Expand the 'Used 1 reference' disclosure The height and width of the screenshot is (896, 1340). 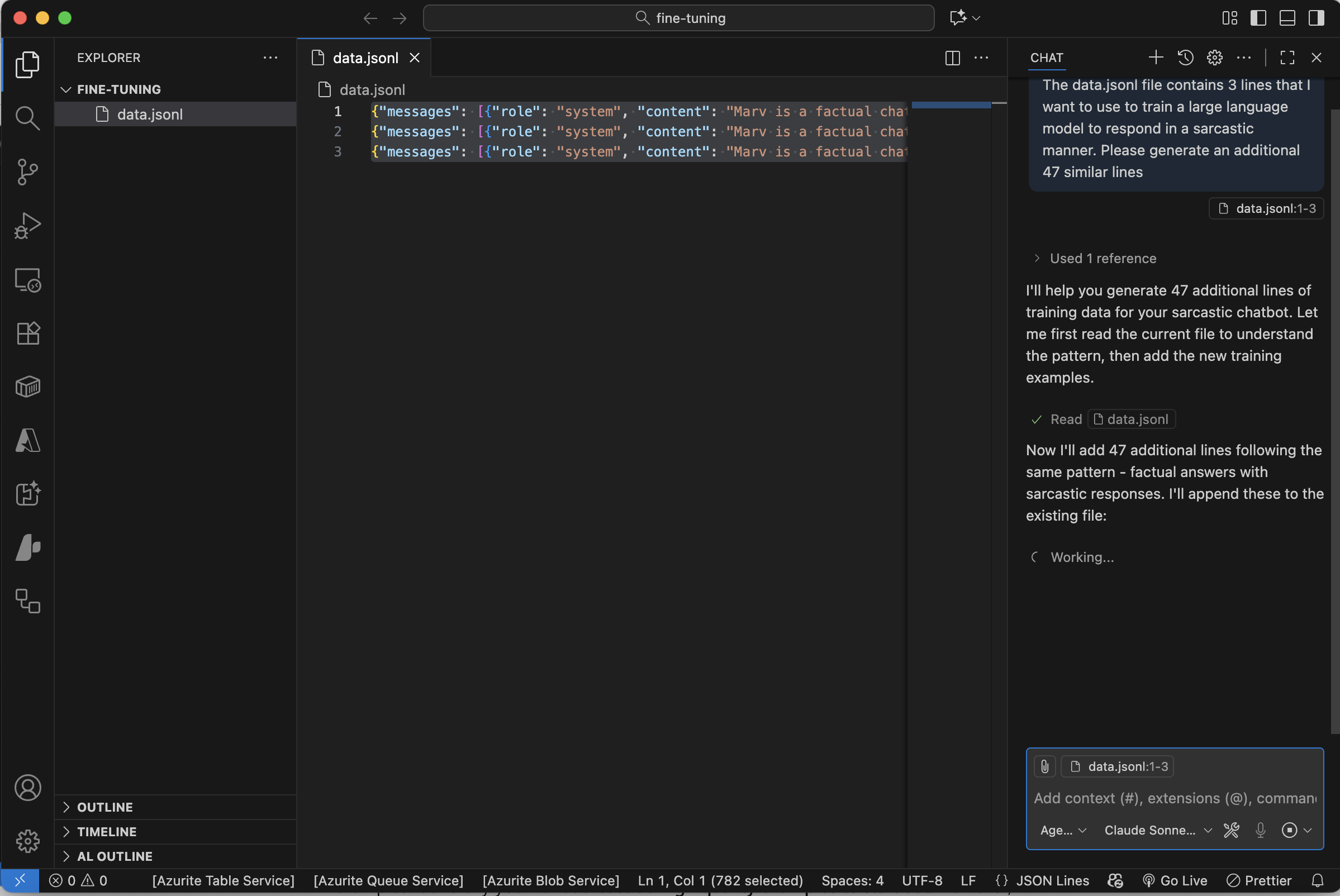1102,258
